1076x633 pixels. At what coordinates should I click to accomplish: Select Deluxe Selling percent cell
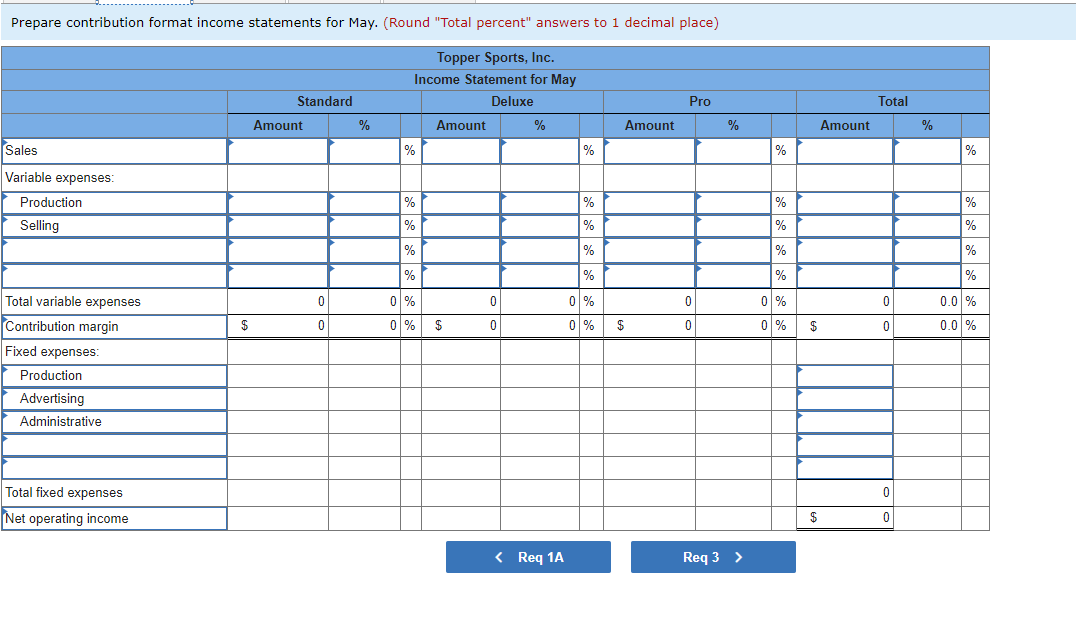(x=540, y=226)
